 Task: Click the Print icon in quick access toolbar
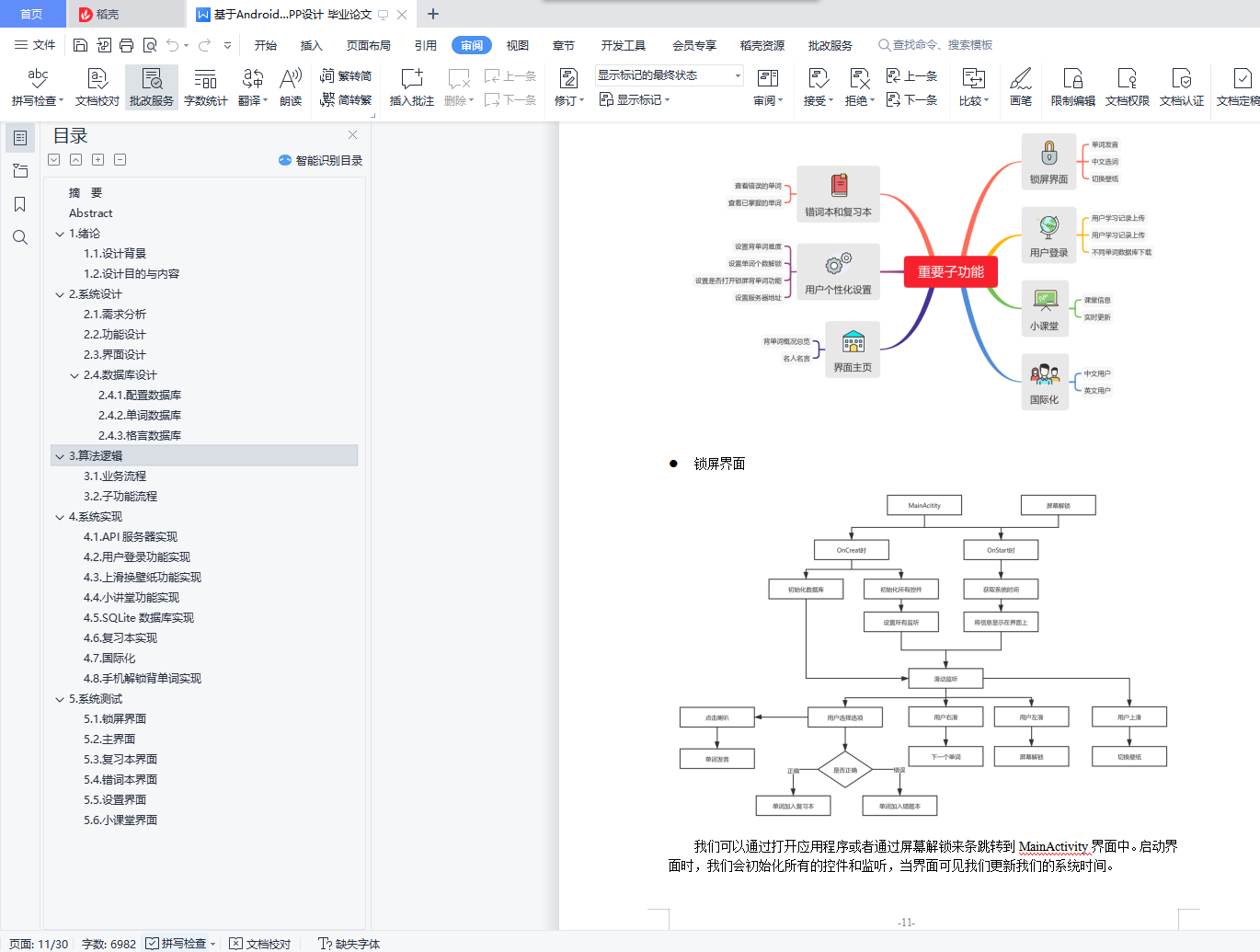click(x=127, y=45)
